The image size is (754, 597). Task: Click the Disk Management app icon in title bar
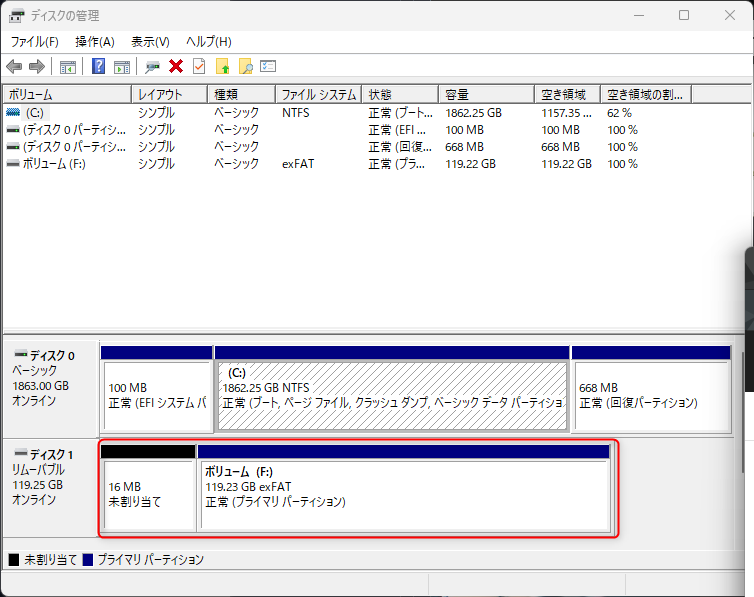(16, 16)
